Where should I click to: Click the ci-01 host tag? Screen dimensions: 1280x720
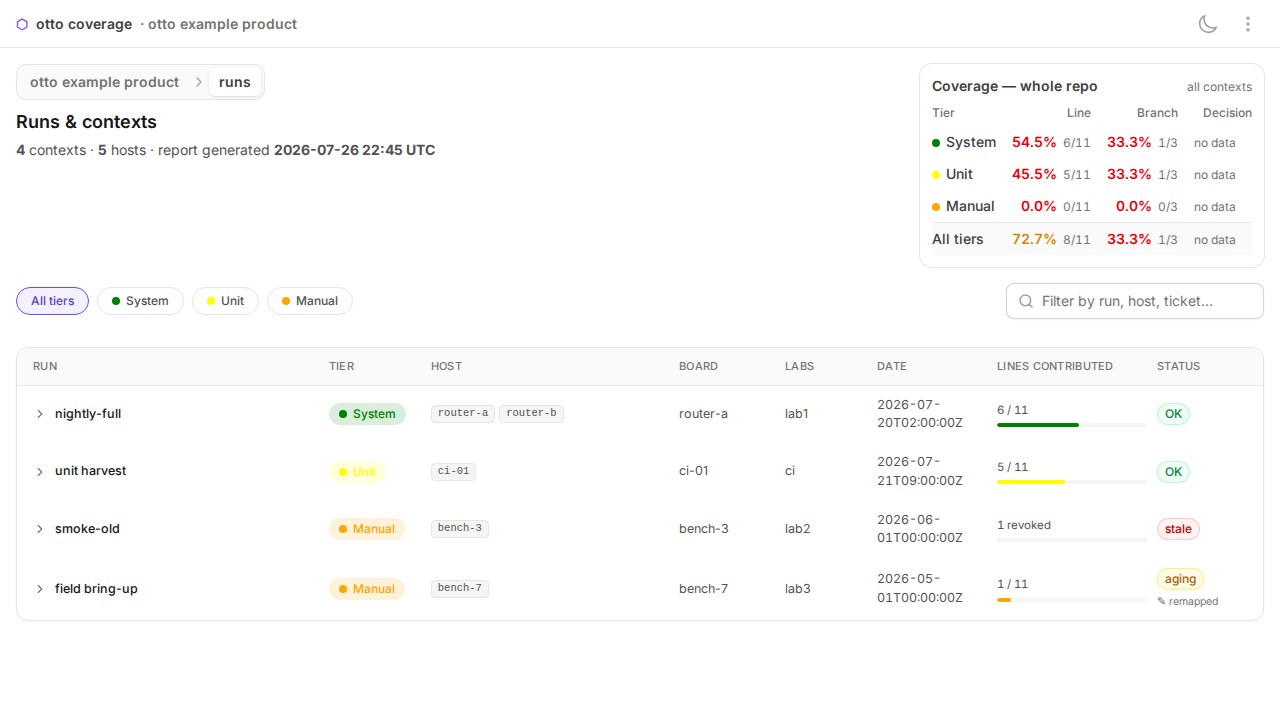[453, 471]
